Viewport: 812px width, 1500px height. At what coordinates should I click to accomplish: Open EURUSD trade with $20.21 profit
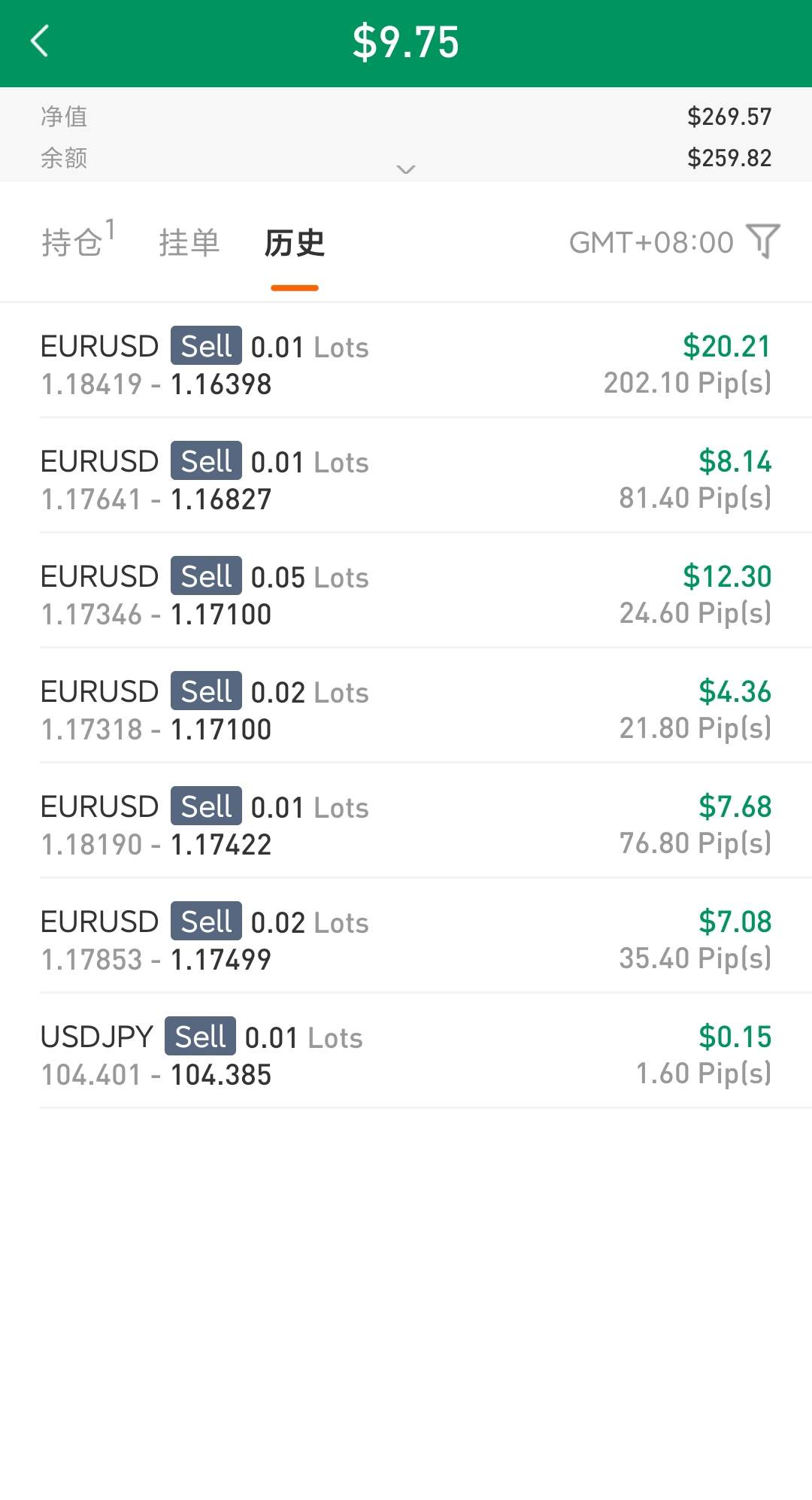(x=406, y=365)
